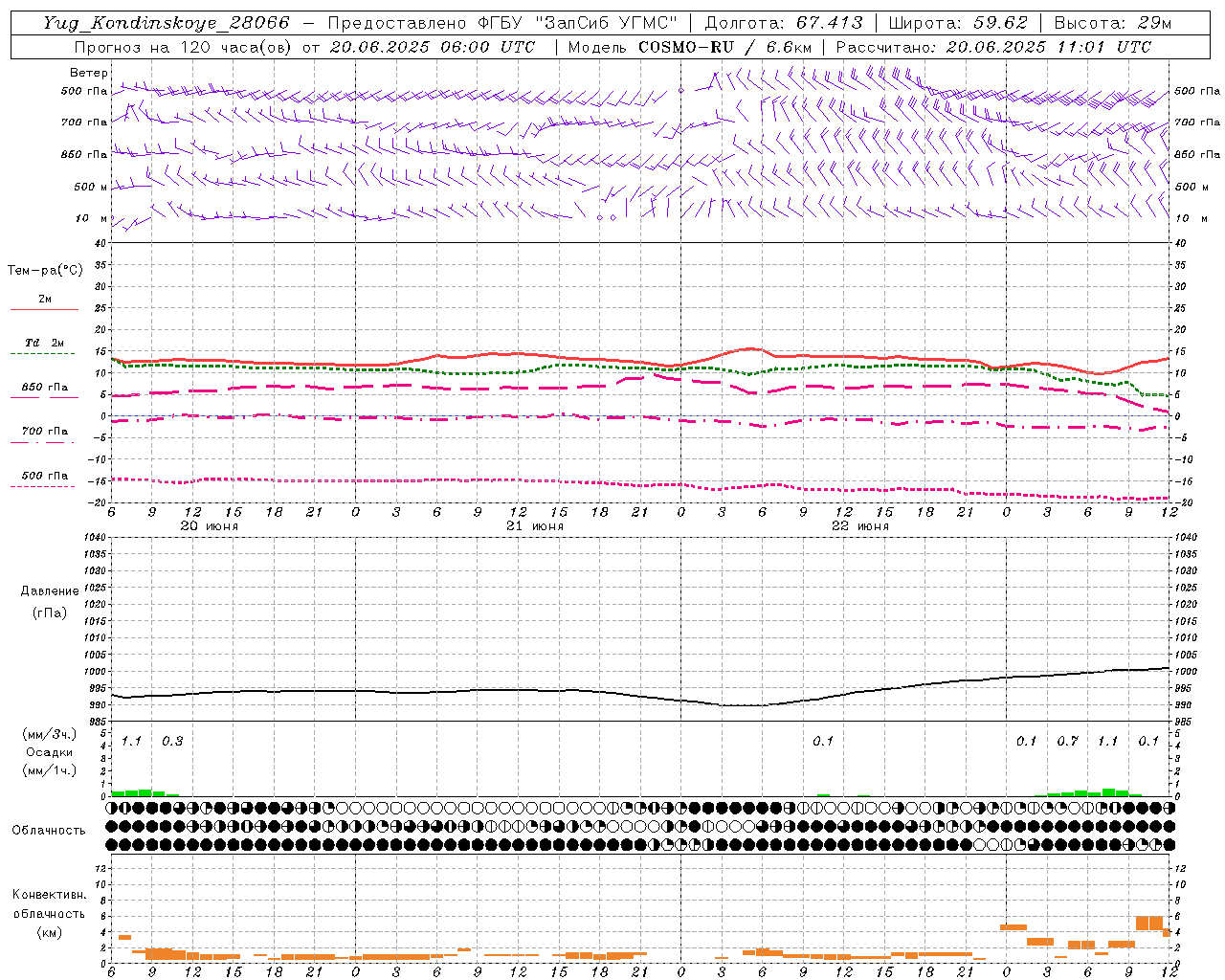Viewport: 1225px width, 980px height.
Task: Click the Осадки precipitation label
Action: [50, 752]
